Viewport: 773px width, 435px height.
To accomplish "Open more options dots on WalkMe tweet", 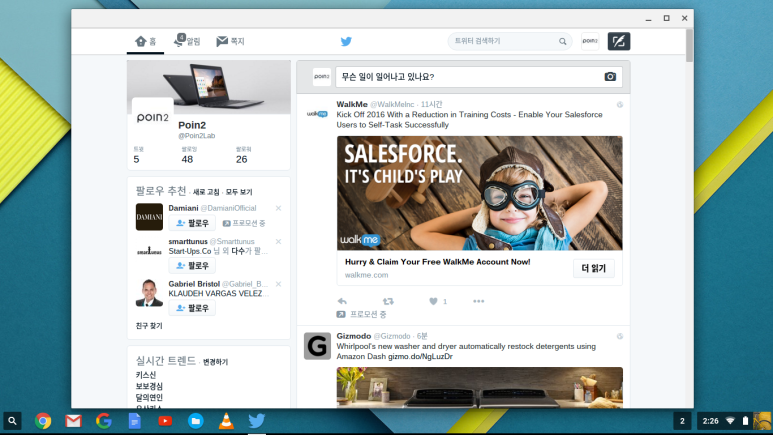I will (479, 301).
